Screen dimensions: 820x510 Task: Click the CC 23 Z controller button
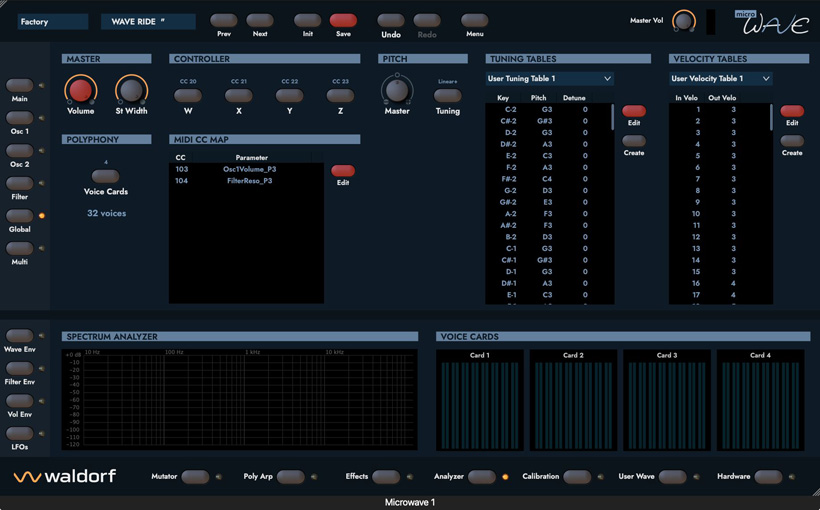point(340,96)
